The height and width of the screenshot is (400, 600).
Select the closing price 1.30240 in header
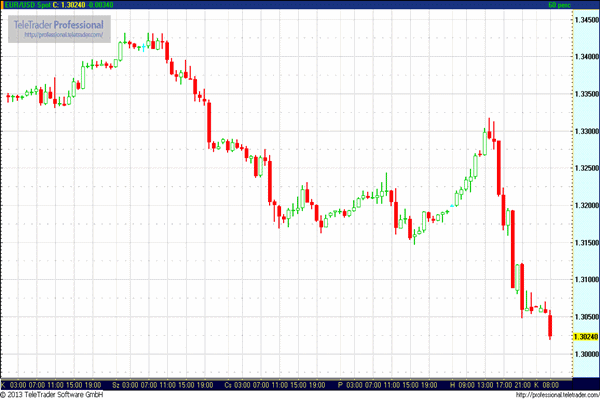coord(68,5)
